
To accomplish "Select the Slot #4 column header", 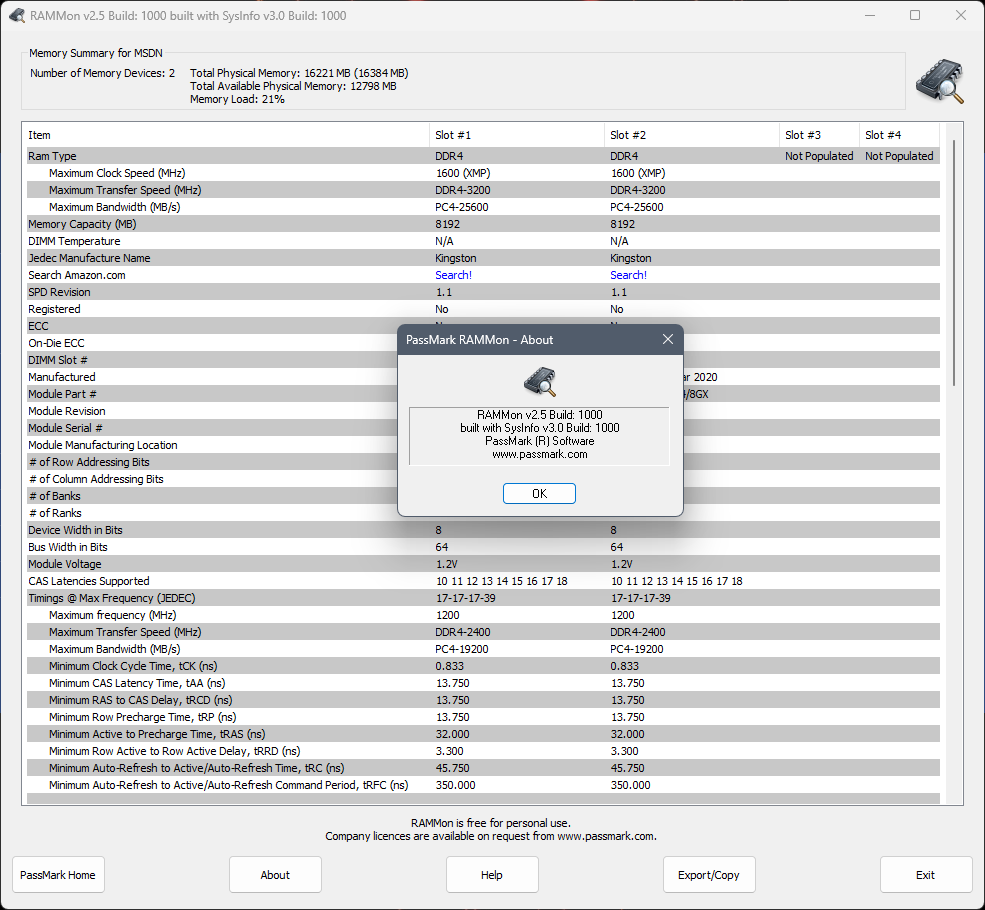I will click(x=899, y=135).
